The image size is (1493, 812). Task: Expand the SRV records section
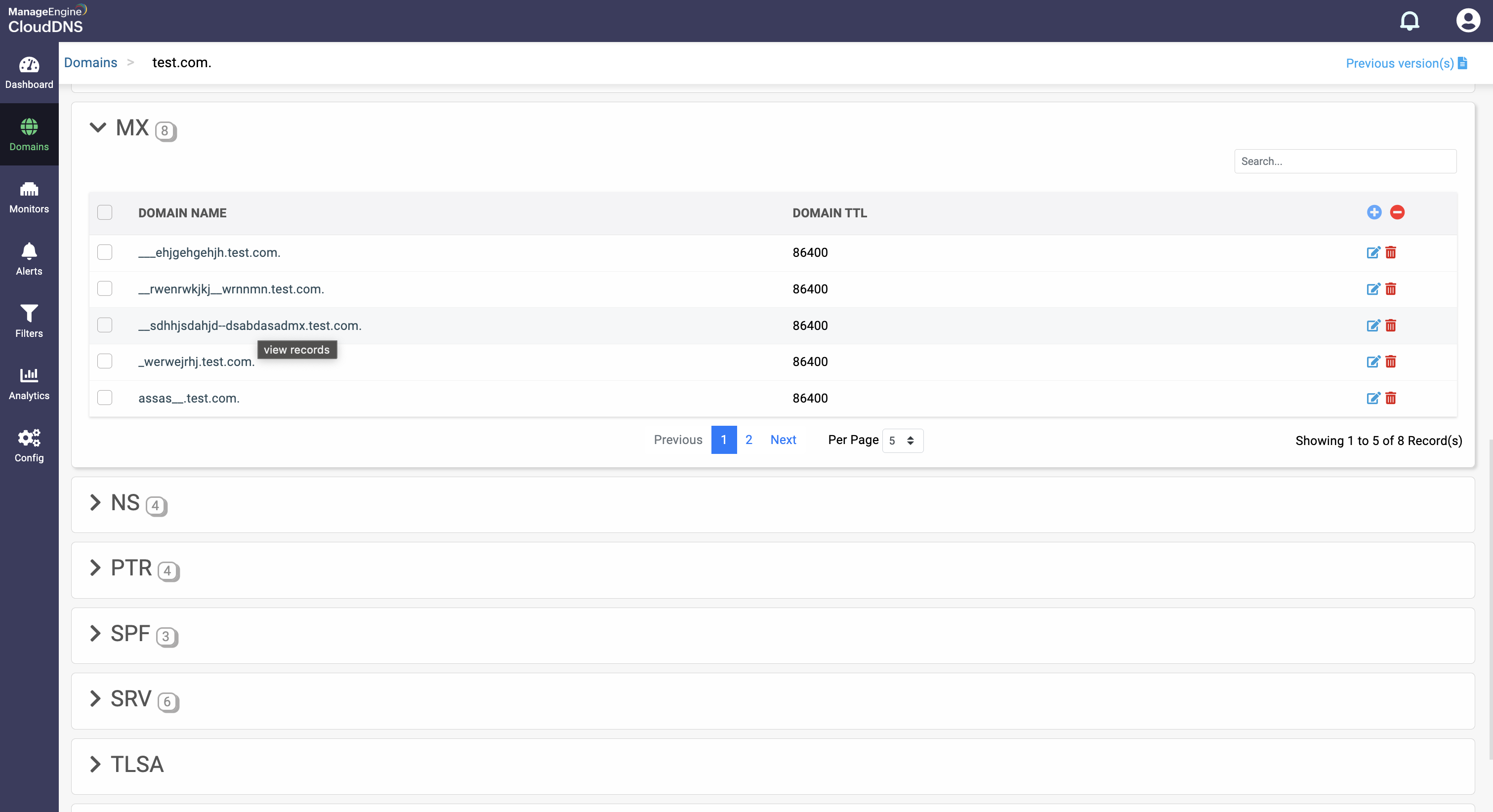96,699
